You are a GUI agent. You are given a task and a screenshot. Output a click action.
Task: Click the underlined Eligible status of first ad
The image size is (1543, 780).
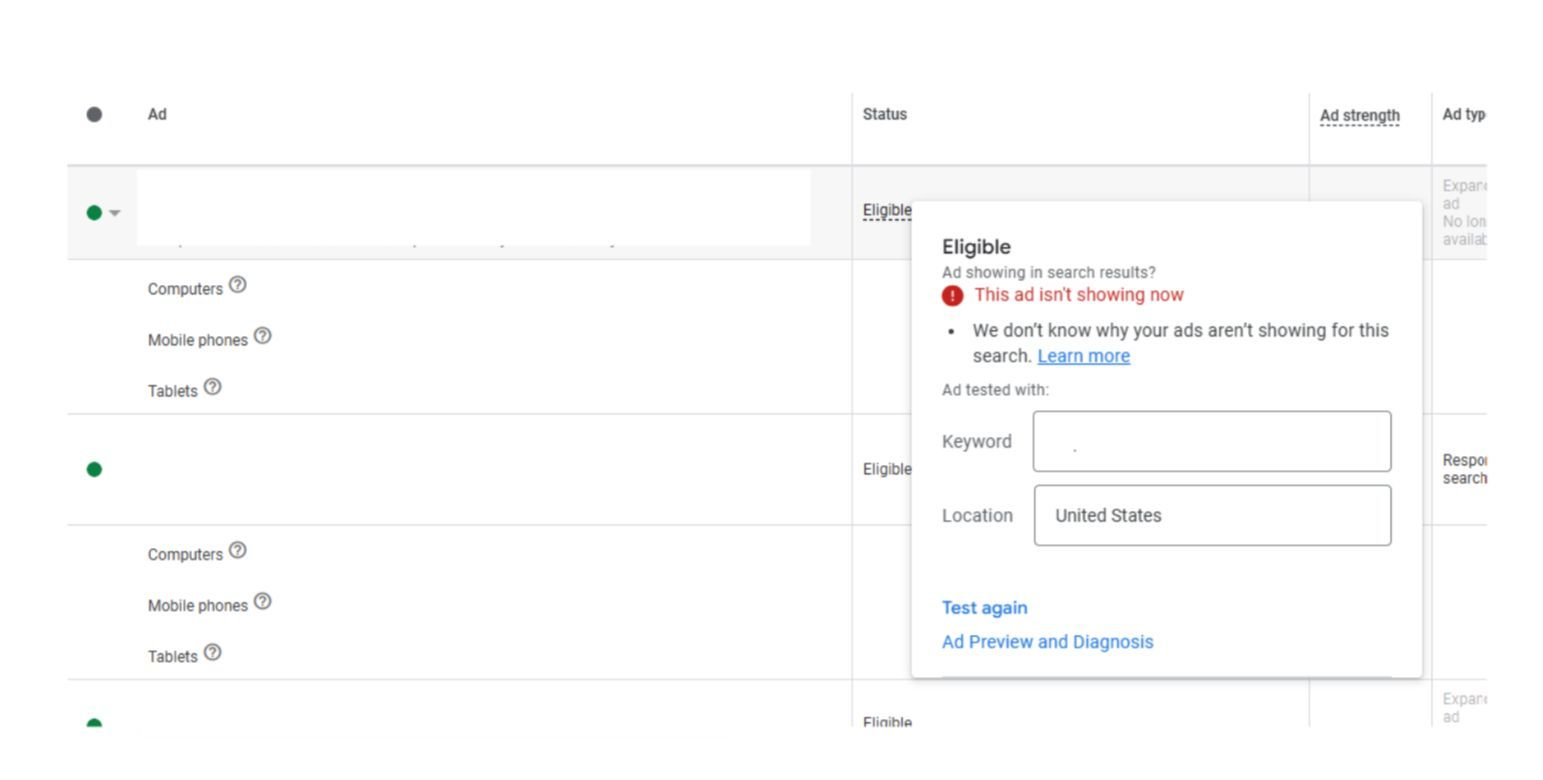tap(887, 210)
